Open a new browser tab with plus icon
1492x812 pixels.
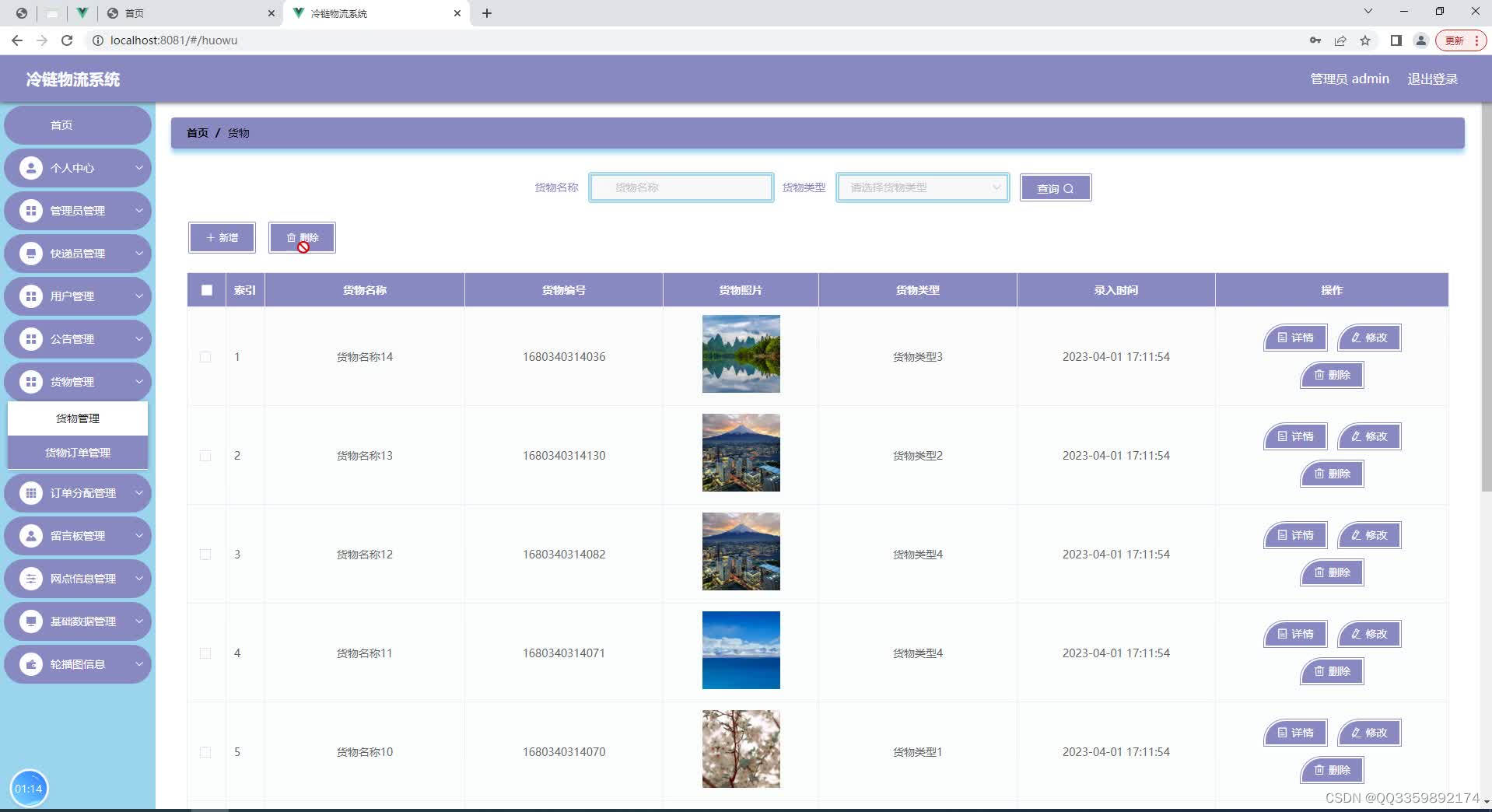coord(487,13)
